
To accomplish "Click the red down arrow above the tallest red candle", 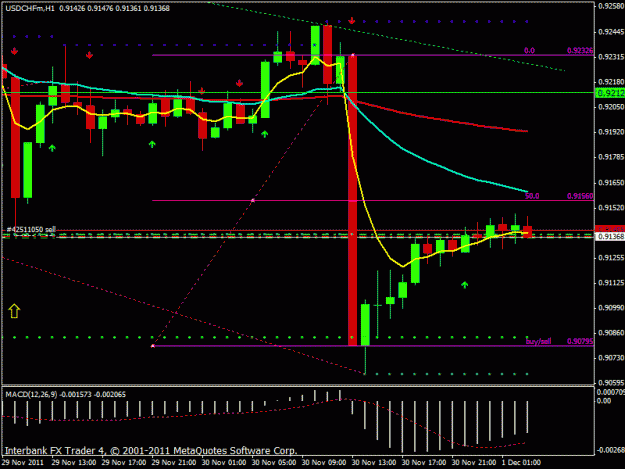I will tap(352, 20).
